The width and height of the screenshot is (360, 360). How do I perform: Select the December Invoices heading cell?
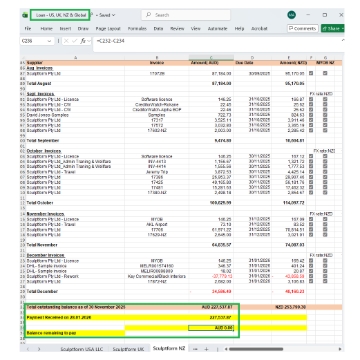pyautogui.click(x=75, y=255)
